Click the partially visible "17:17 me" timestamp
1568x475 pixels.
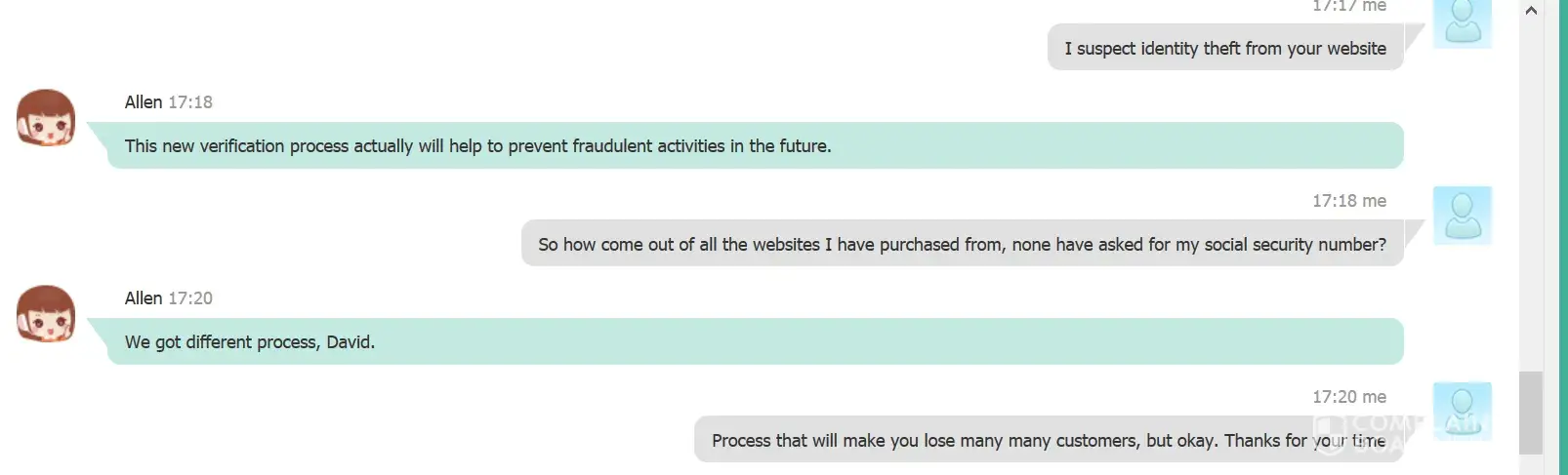click(1348, 7)
